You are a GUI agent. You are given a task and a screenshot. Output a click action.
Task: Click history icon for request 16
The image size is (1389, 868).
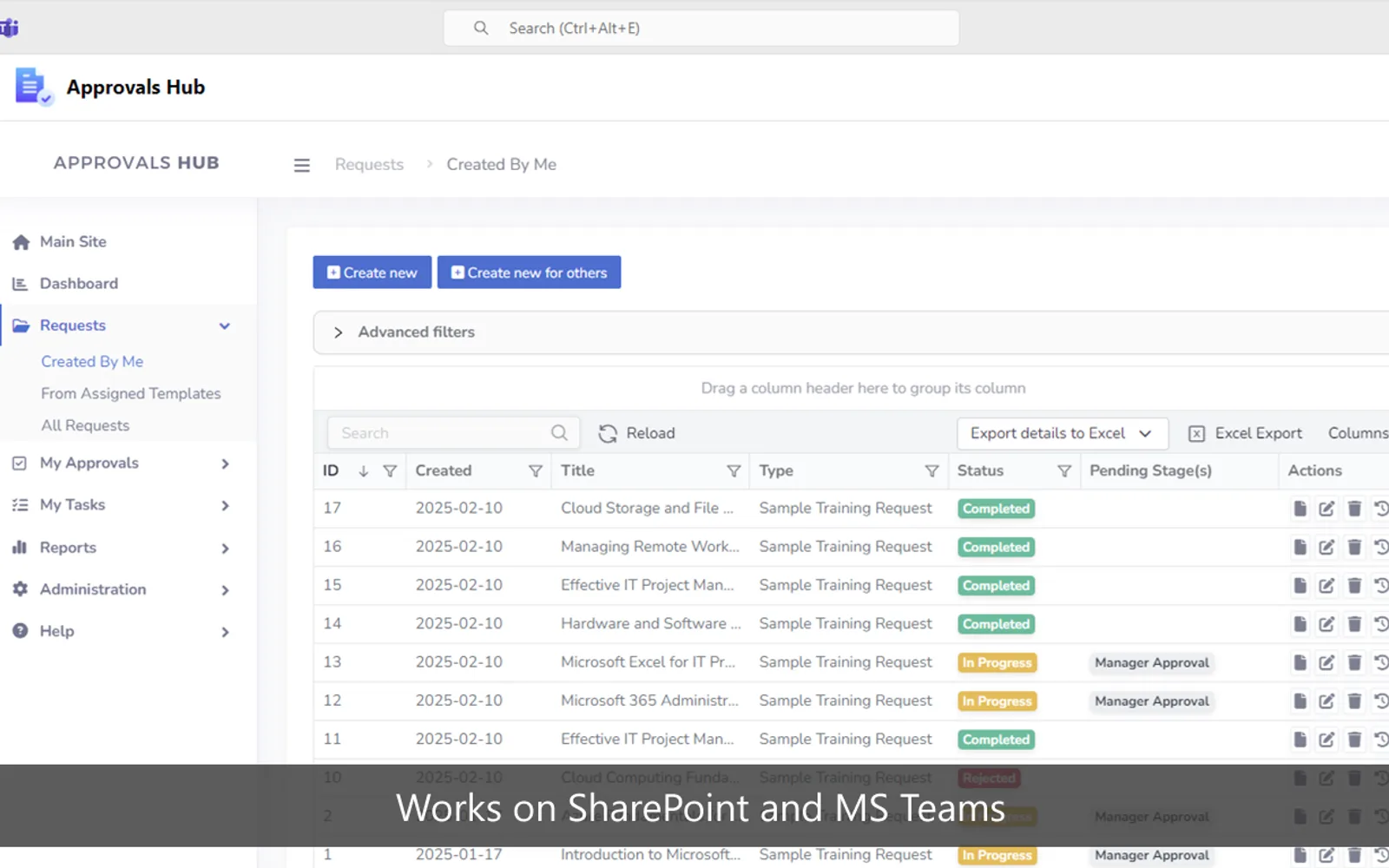click(x=1381, y=547)
